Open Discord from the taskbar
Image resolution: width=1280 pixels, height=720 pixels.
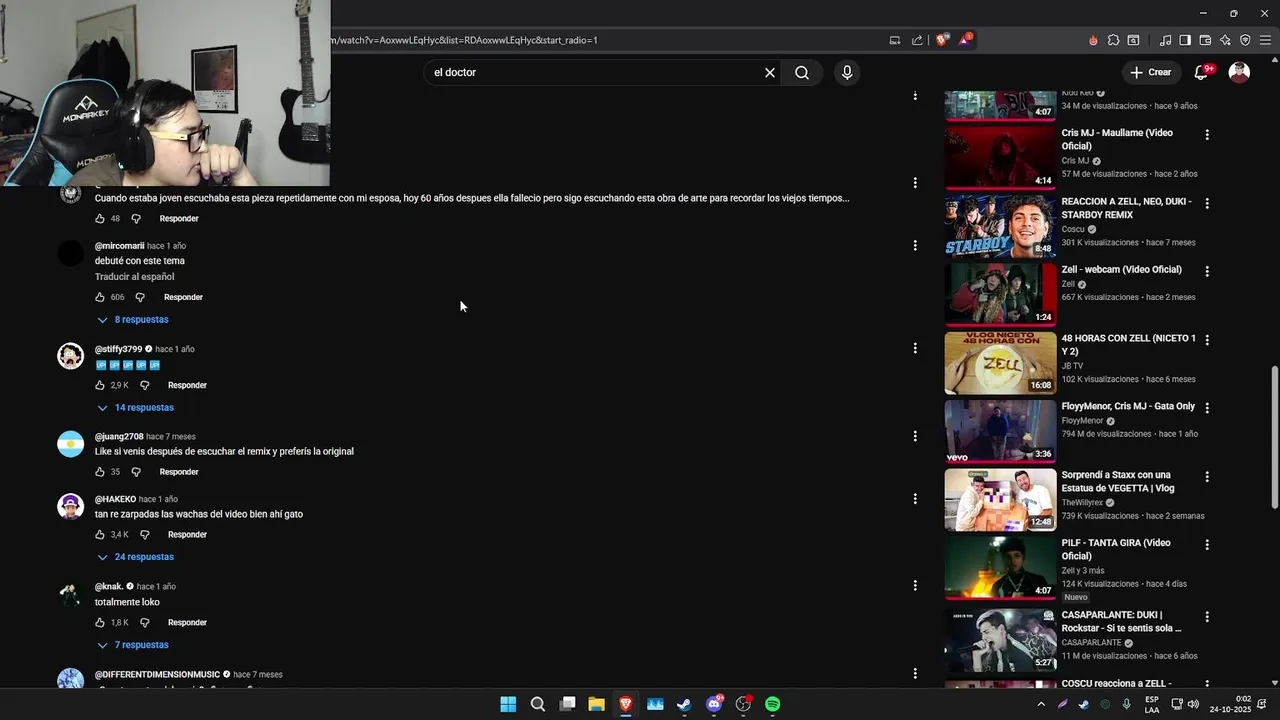714,704
